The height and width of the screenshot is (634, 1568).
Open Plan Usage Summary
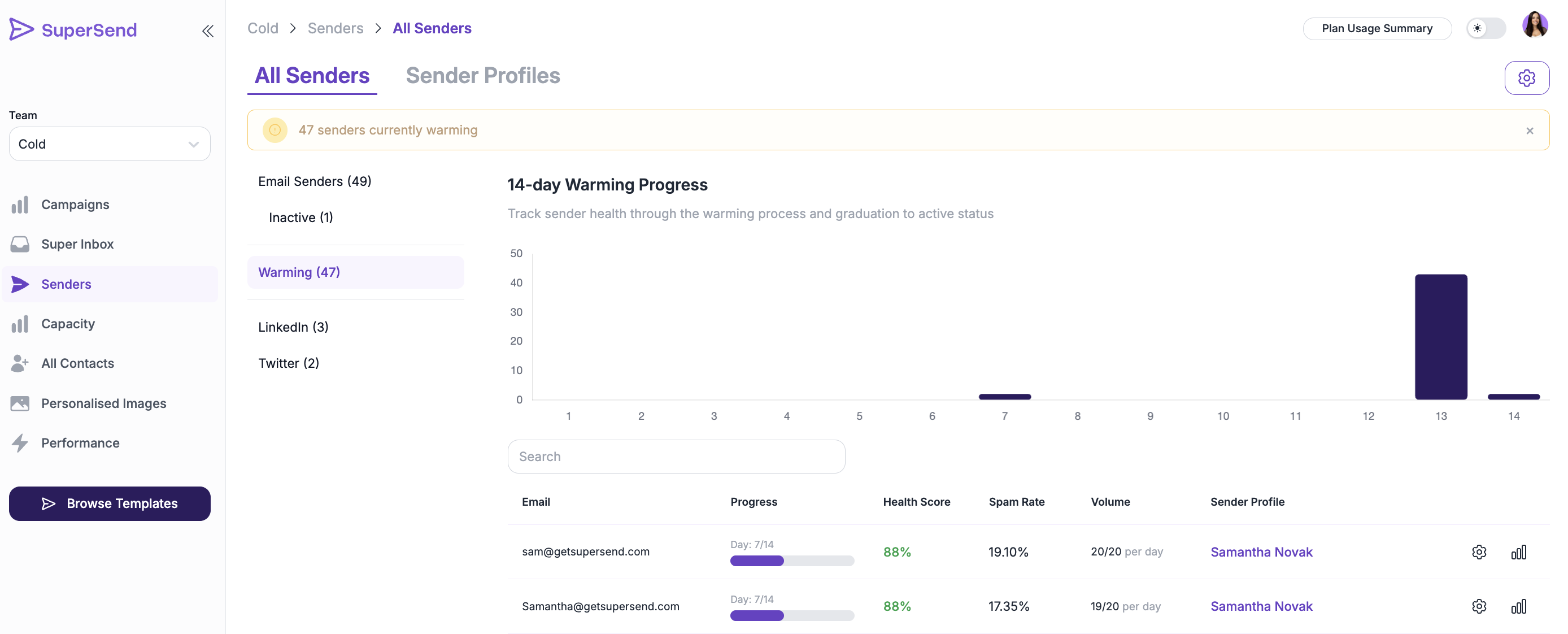click(1377, 28)
